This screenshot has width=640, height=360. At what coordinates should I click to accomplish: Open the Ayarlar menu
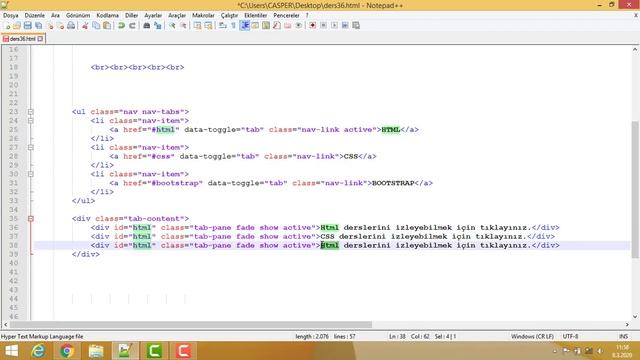153,15
